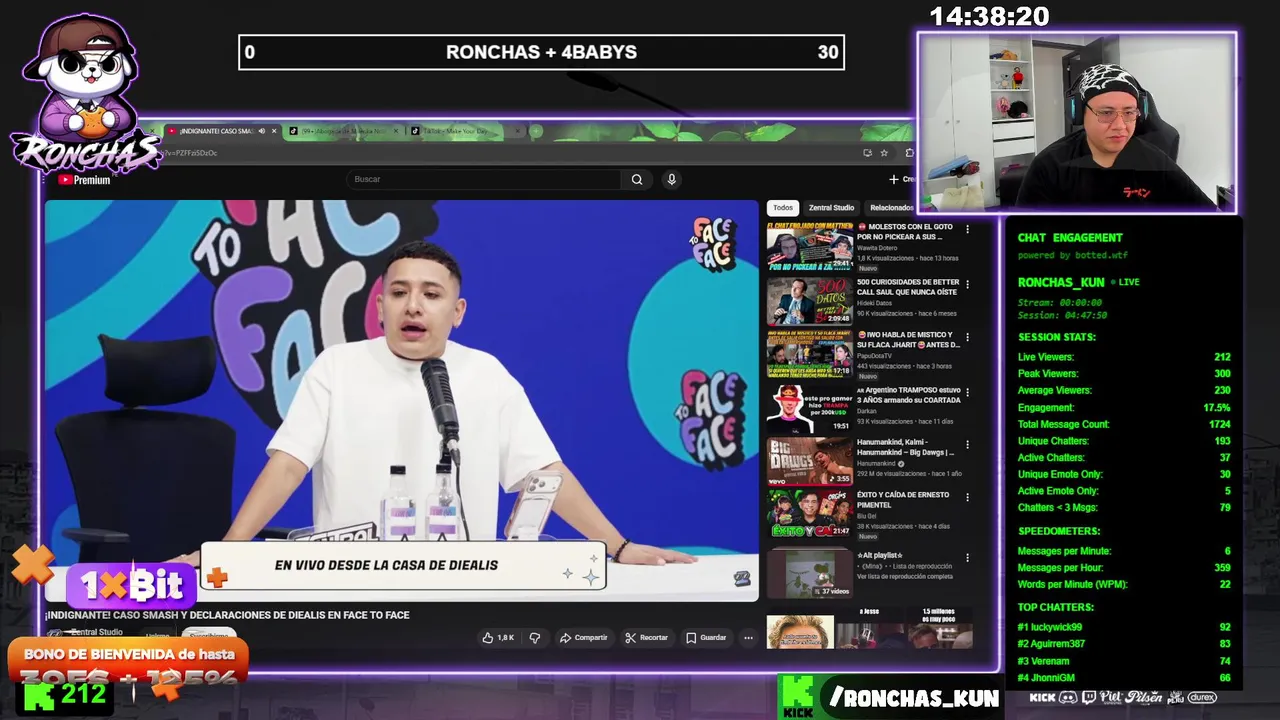Open options menu for Hanumankind Big Dawgs video
Screen dimensions: 1280x720
tap(967, 444)
